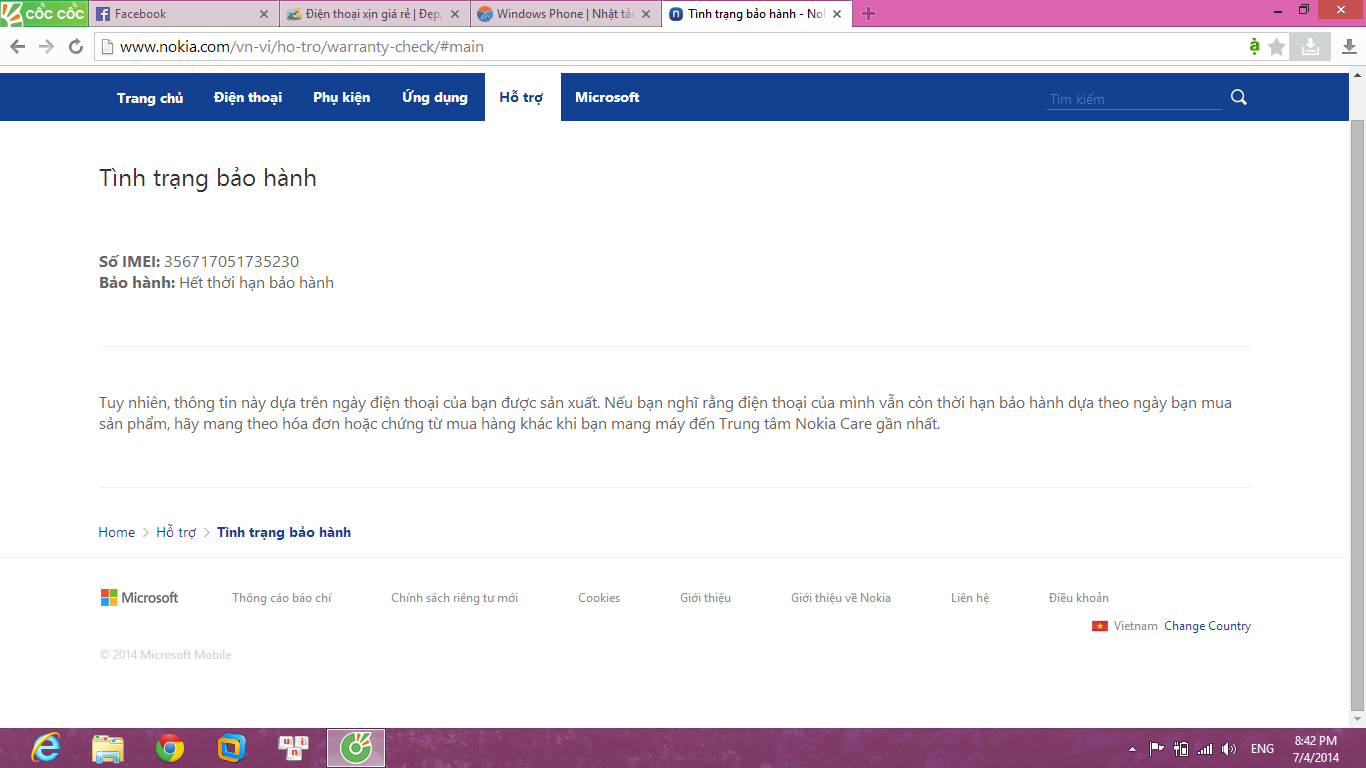This screenshot has height=768, width=1366.
Task: Click the Microsoft logo in the footer
Action: pyautogui.click(x=139, y=597)
